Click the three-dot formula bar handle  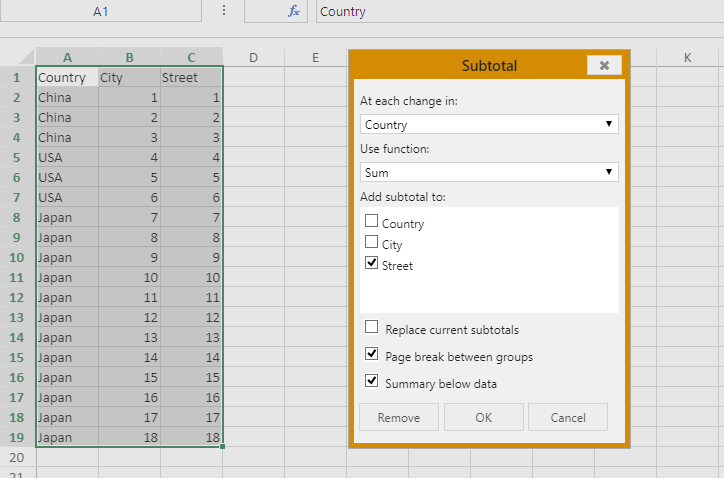point(223,10)
